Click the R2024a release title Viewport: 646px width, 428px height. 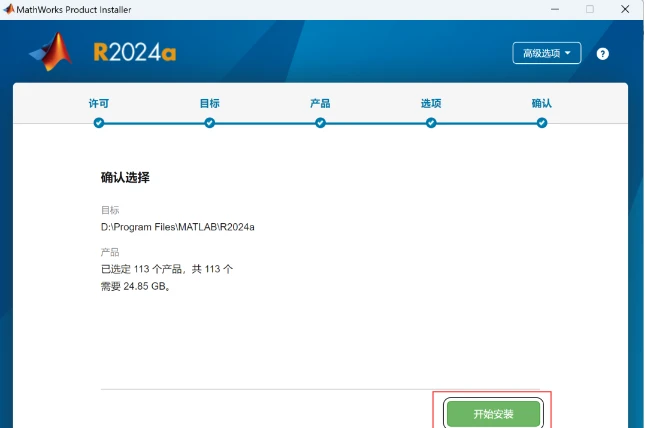tap(135, 53)
